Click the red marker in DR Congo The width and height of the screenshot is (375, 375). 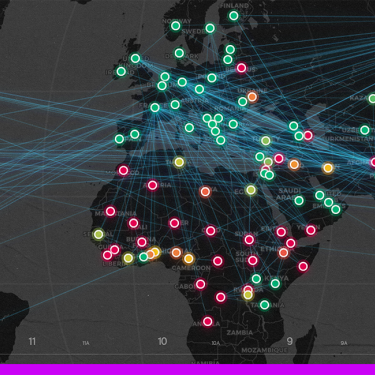(221, 297)
